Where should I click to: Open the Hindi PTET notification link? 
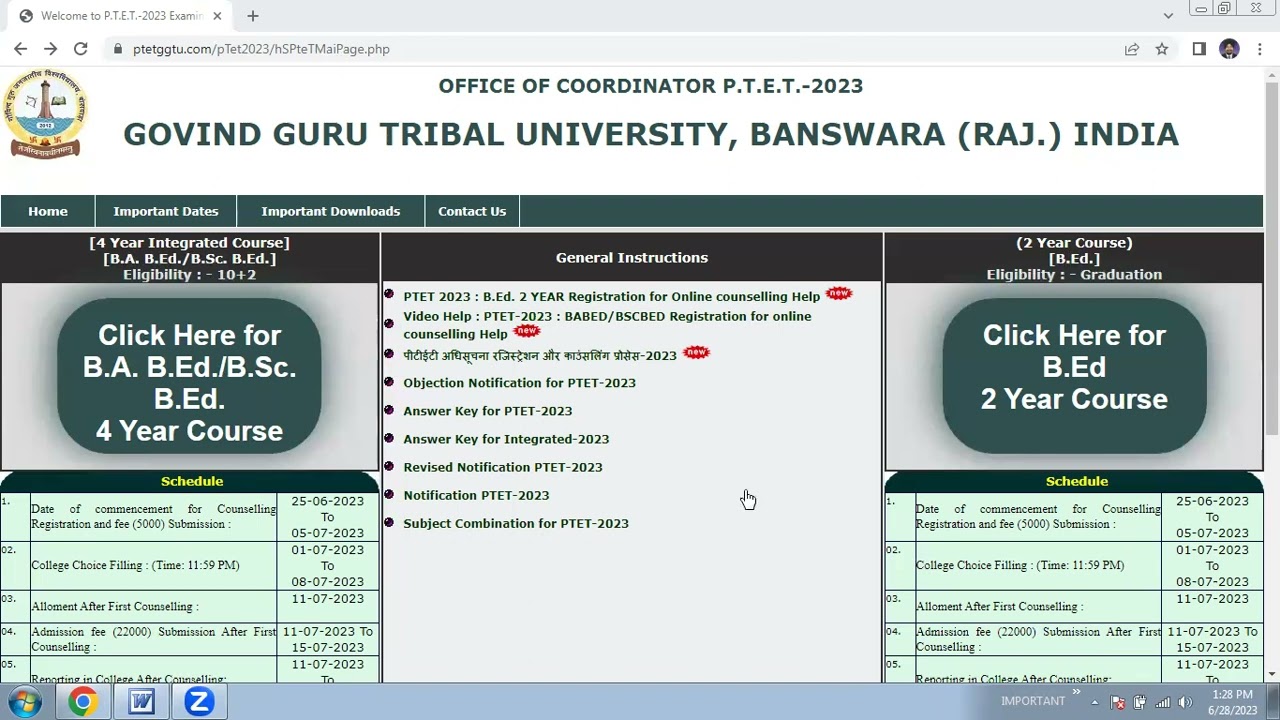point(540,355)
